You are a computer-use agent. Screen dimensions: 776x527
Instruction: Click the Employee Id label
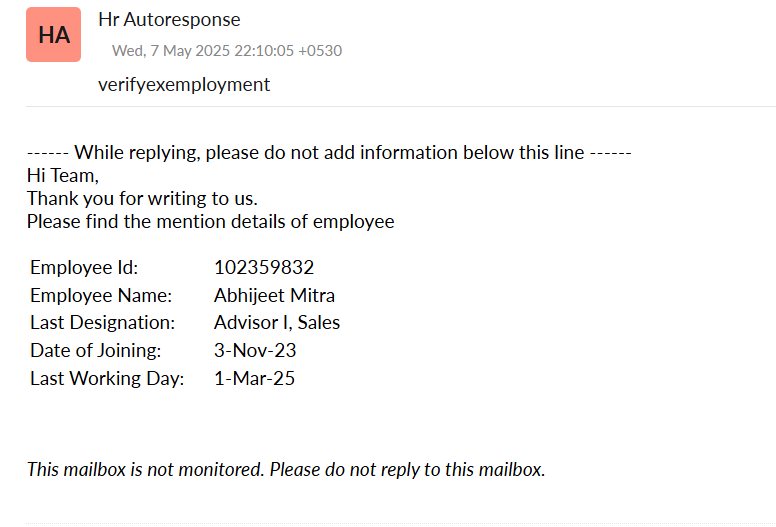pos(84,267)
